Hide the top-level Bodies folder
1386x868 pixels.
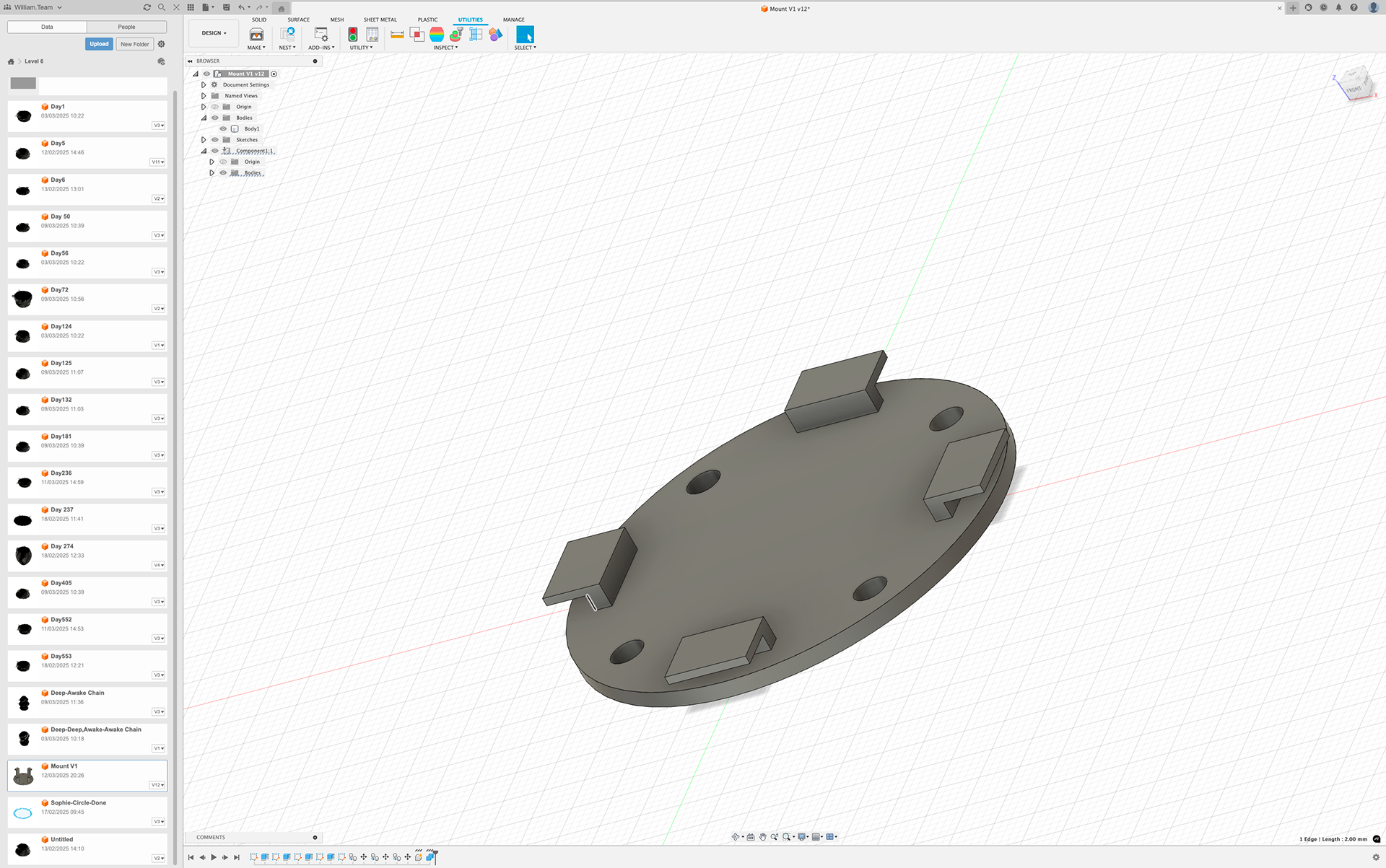[x=214, y=118]
